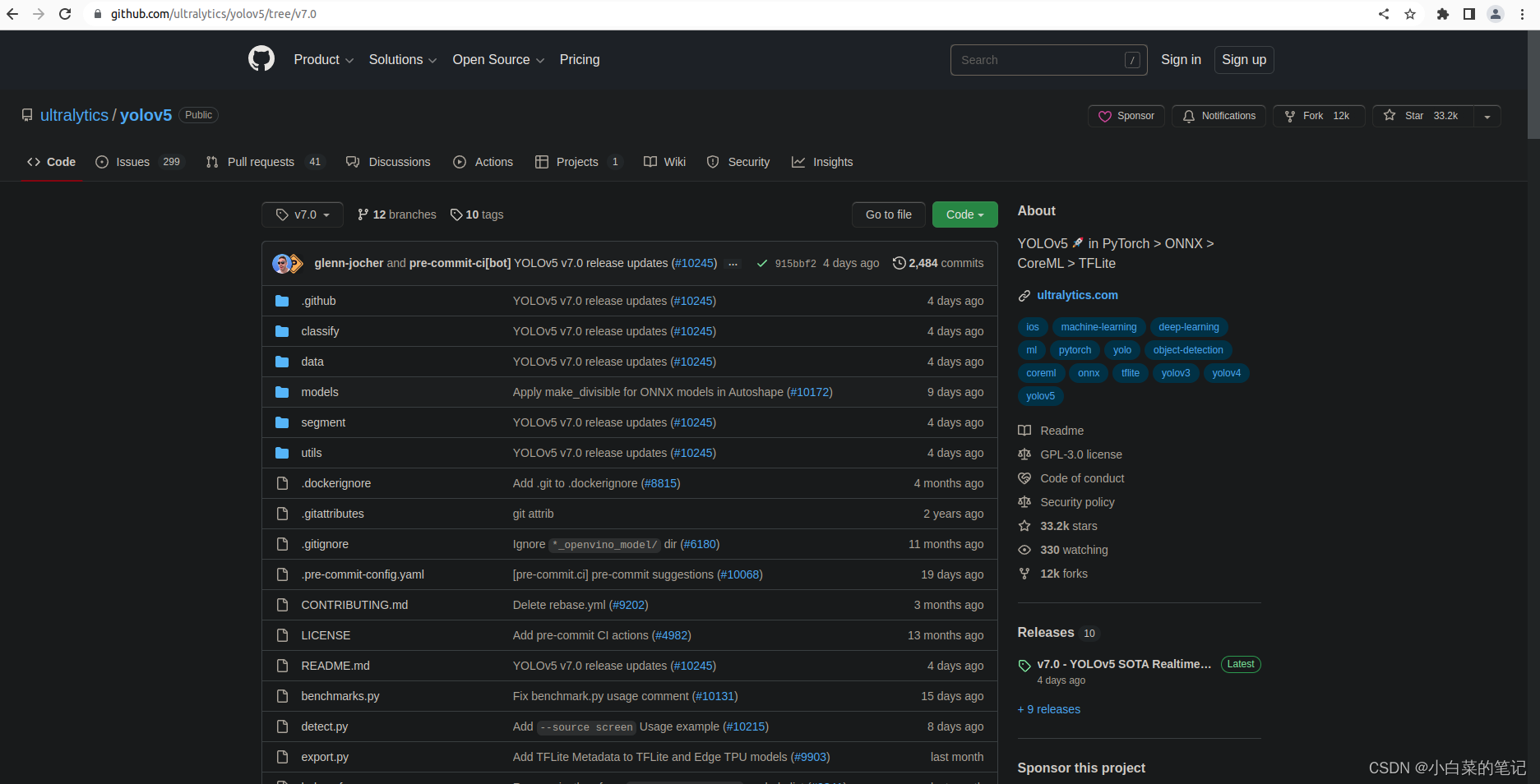Screen dimensions: 1540x784
Task: Open the ultralytics.com website link
Action: [x=1077, y=295]
